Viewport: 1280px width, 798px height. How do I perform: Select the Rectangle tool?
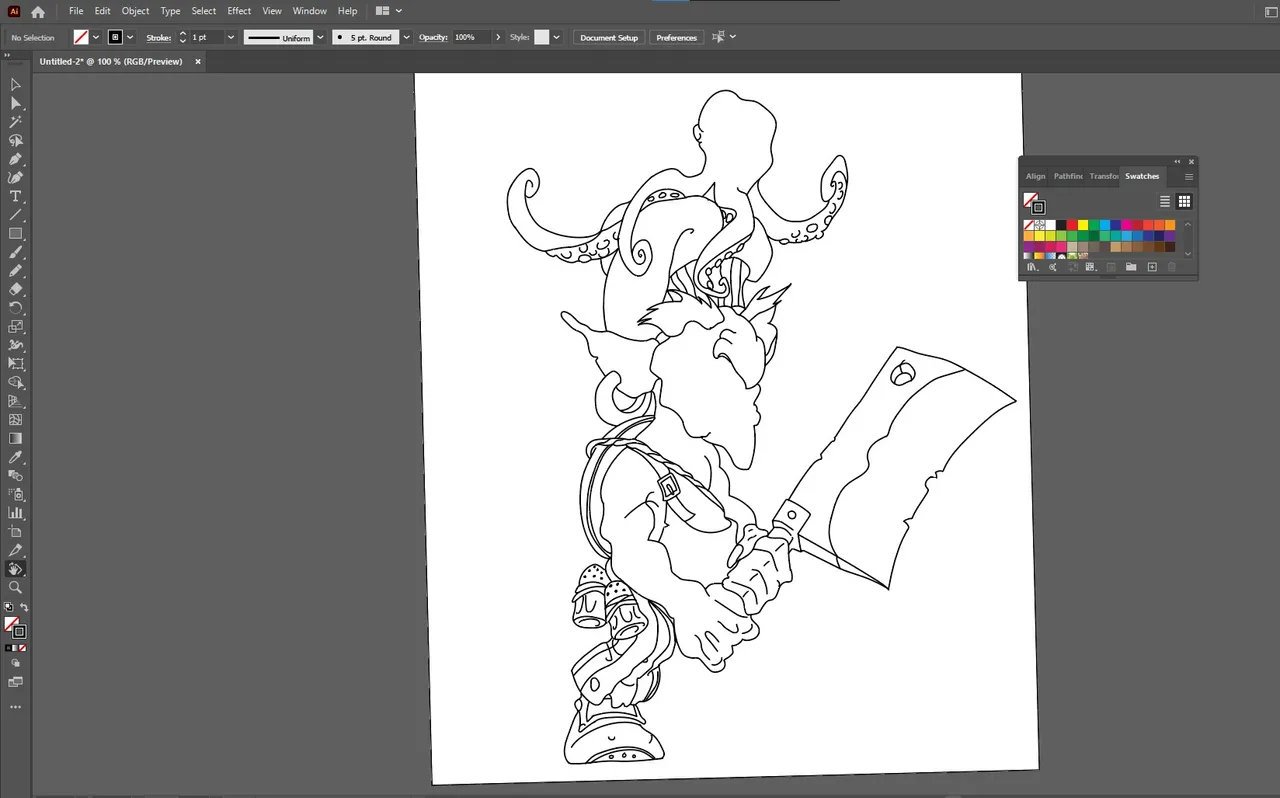pos(15,233)
